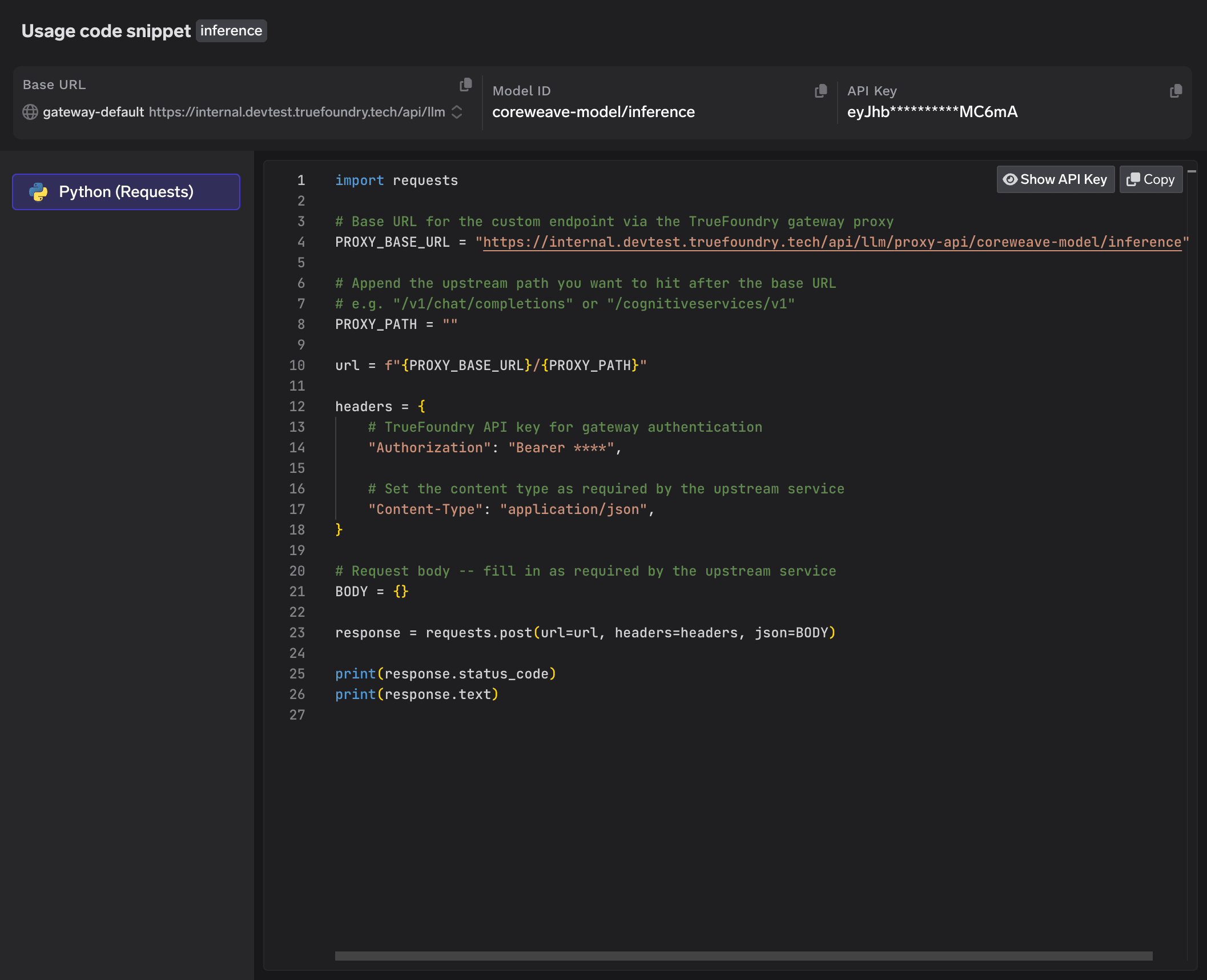The image size is (1207, 980).
Task: Click the comment about appending the upstream path
Action: [585, 283]
